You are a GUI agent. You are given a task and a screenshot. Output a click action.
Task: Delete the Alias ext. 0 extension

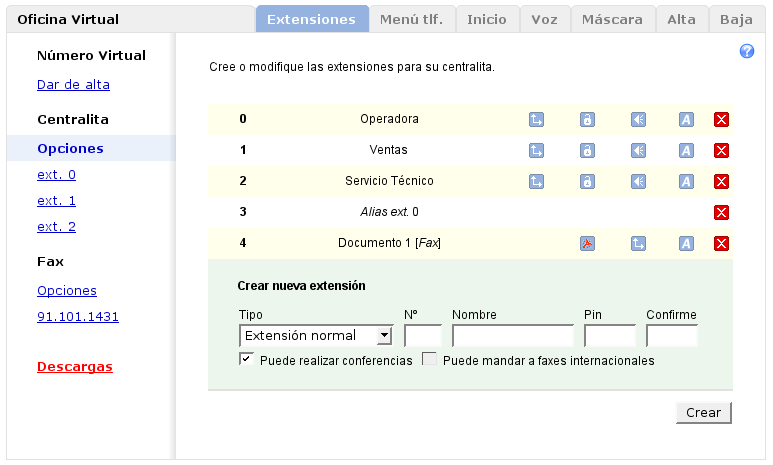[x=721, y=212]
